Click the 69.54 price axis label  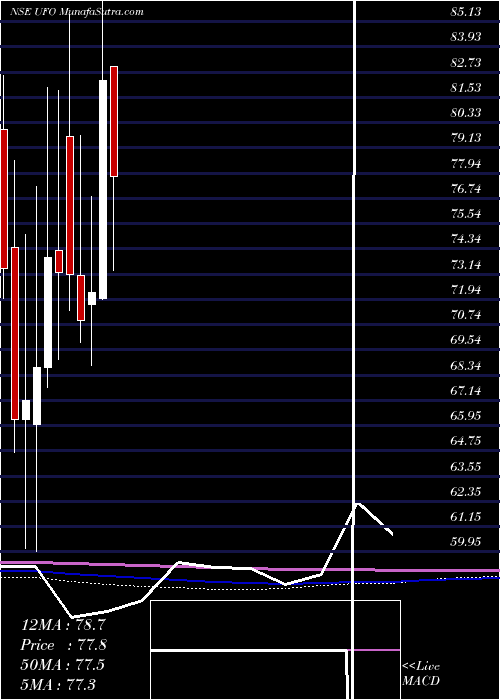(466, 340)
